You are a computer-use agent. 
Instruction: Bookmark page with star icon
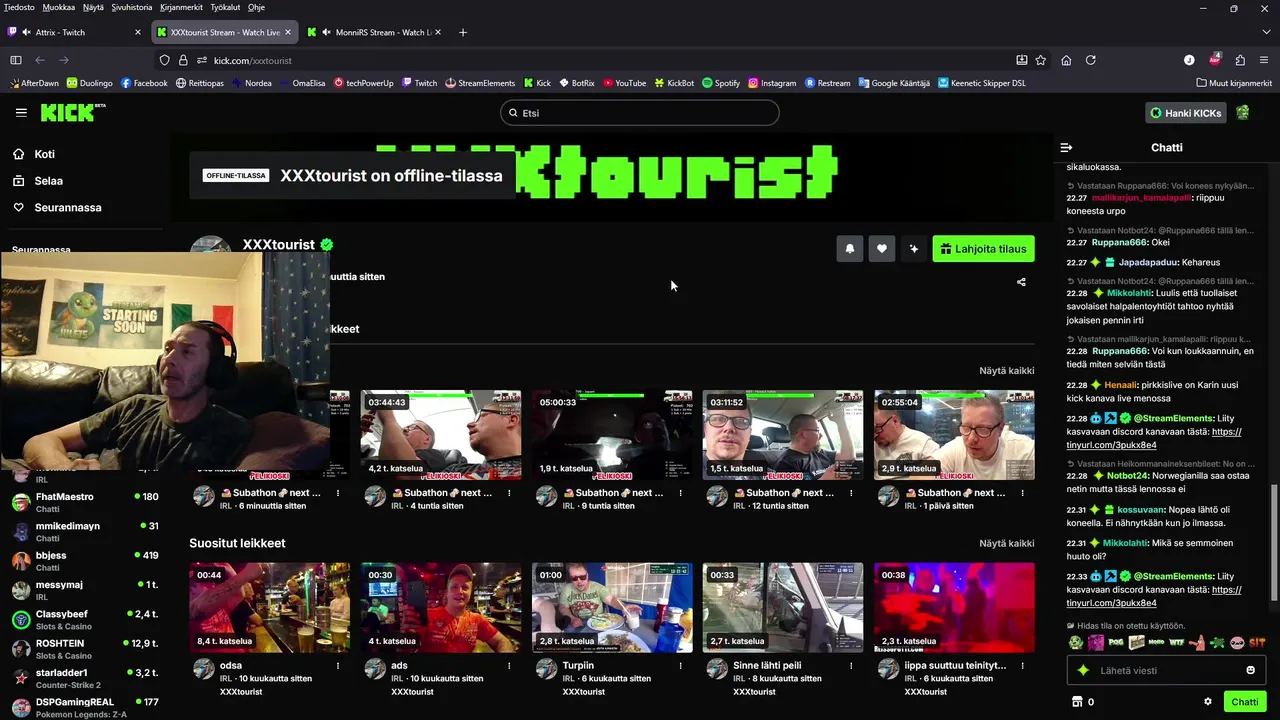(1041, 60)
